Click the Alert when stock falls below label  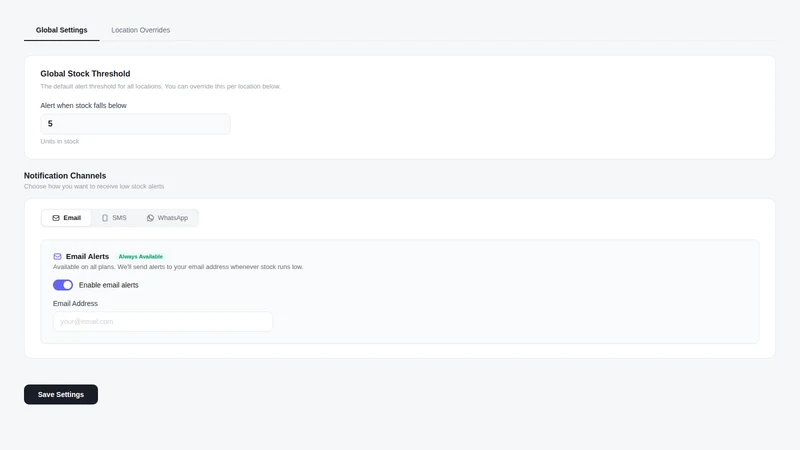pyautogui.click(x=84, y=106)
